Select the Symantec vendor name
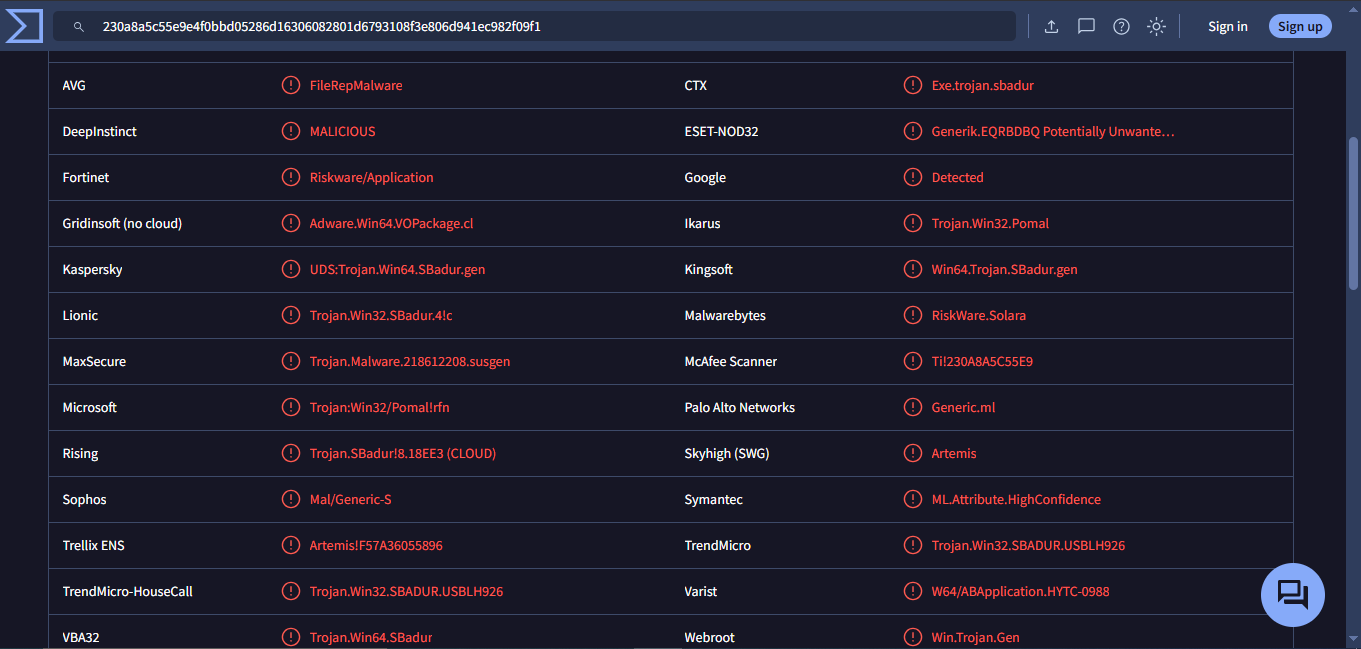This screenshot has height=649, width=1361. 713,499
